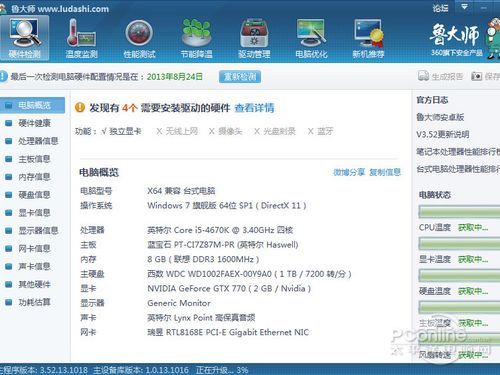500x375 pixels.
Task: Click the 重新检测 re-detect button
Action: pyautogui.click(x=240, y=77)
